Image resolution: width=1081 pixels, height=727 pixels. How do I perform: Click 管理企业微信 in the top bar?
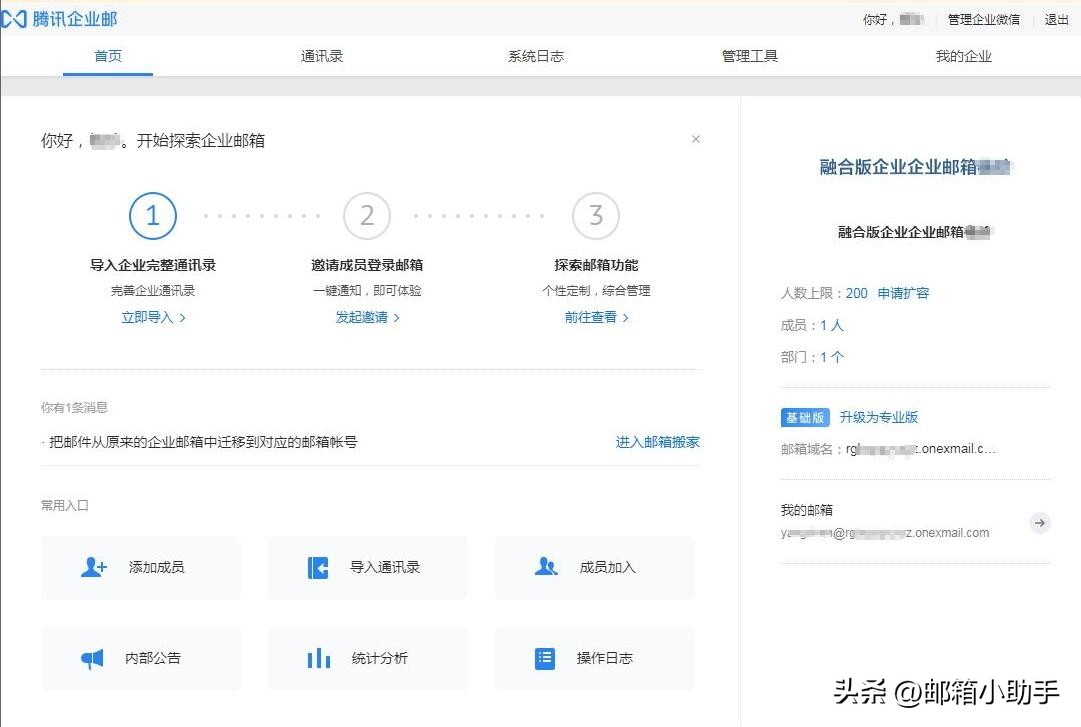click(982, 18)
